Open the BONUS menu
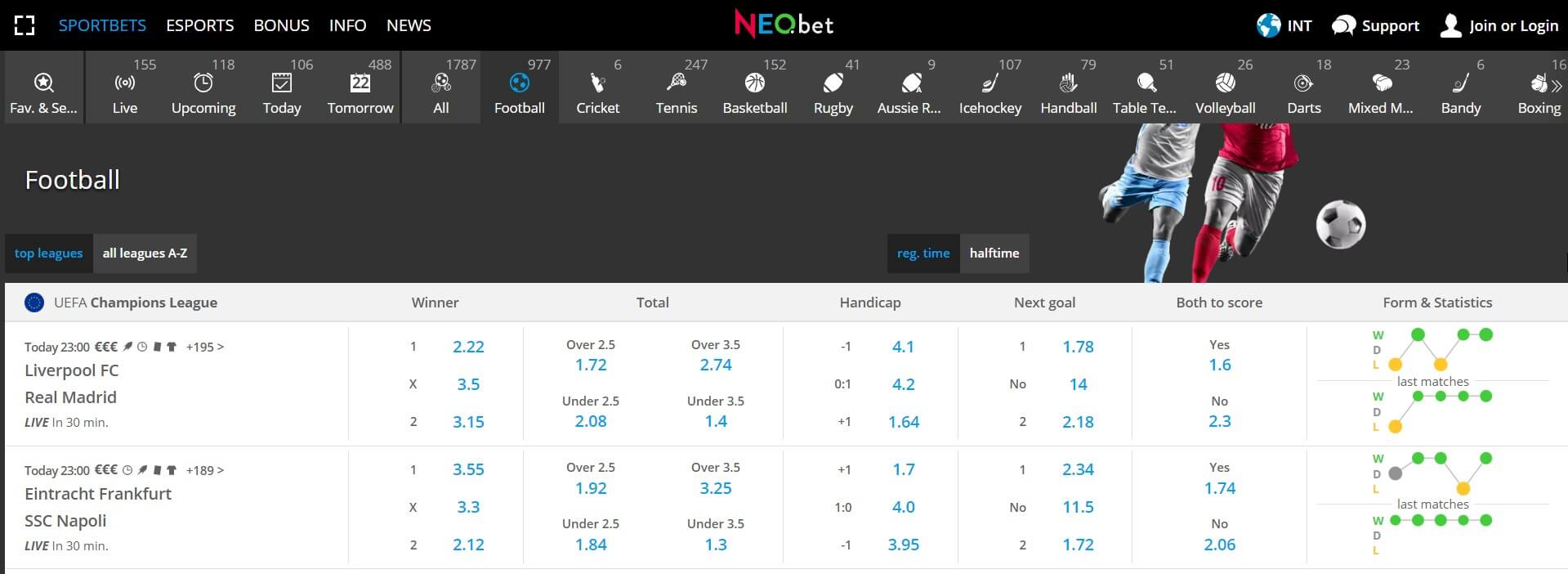 coord(281,25)
